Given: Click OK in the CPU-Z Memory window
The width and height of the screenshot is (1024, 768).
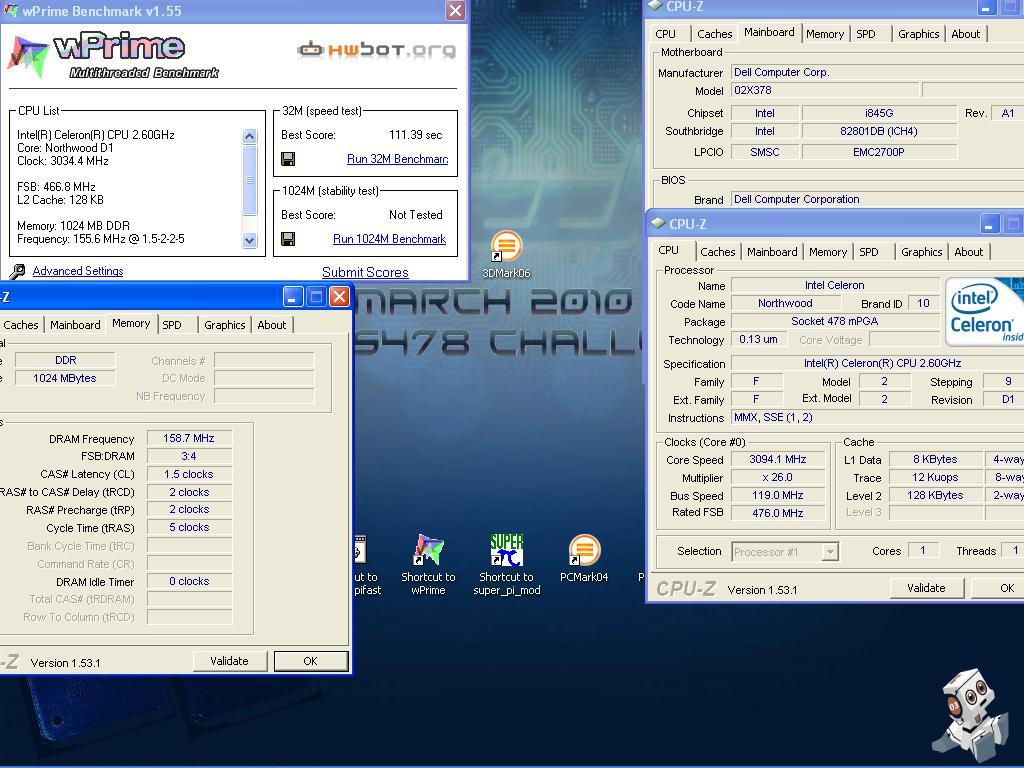Looking at the screenshot, I should coord(310,661).
